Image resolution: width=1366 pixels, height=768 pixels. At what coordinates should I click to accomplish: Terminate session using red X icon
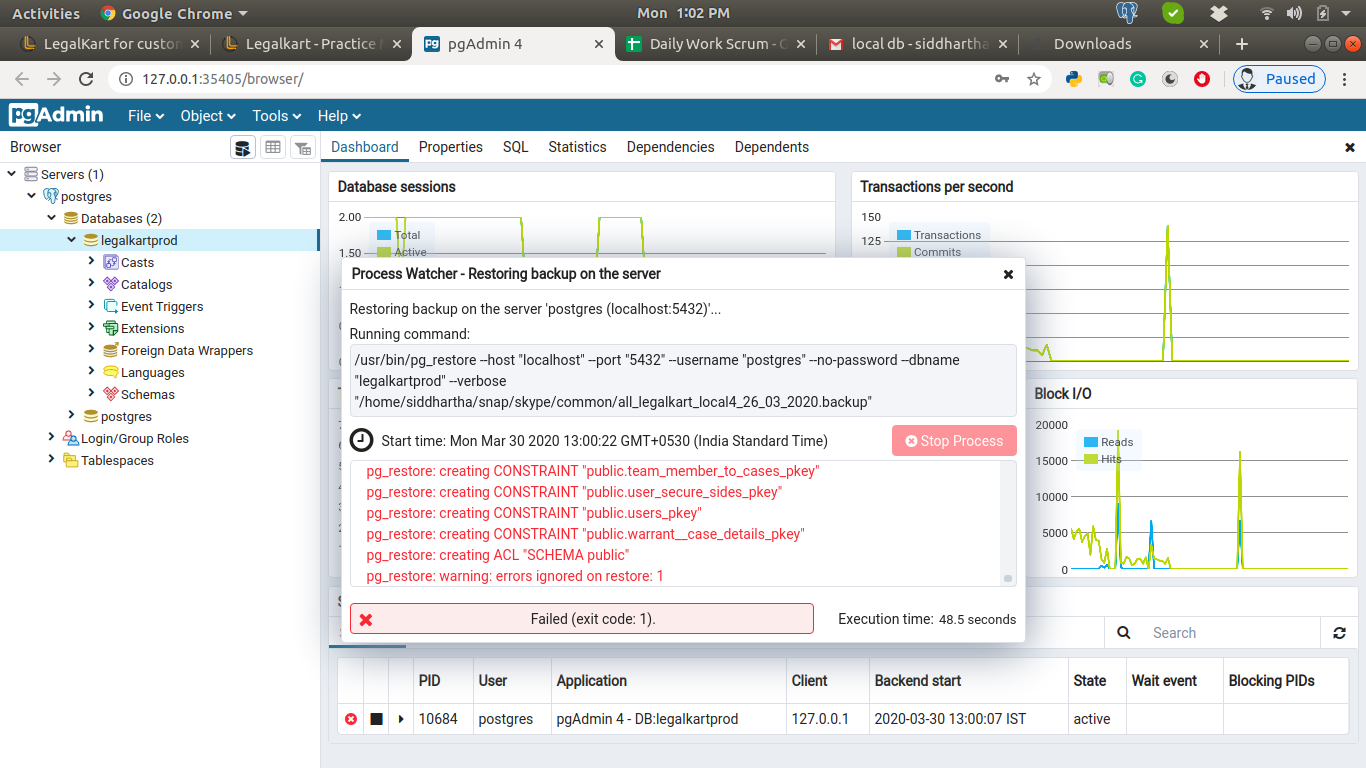click(x=351, y=719)
